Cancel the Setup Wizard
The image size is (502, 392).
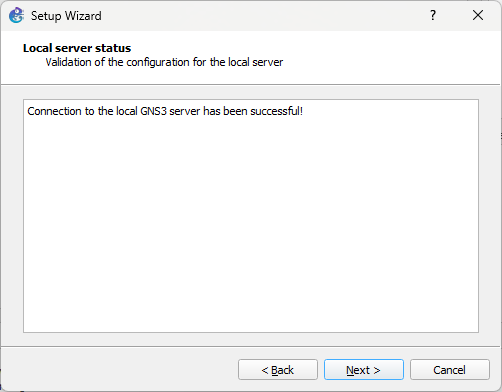coord(450,369)
